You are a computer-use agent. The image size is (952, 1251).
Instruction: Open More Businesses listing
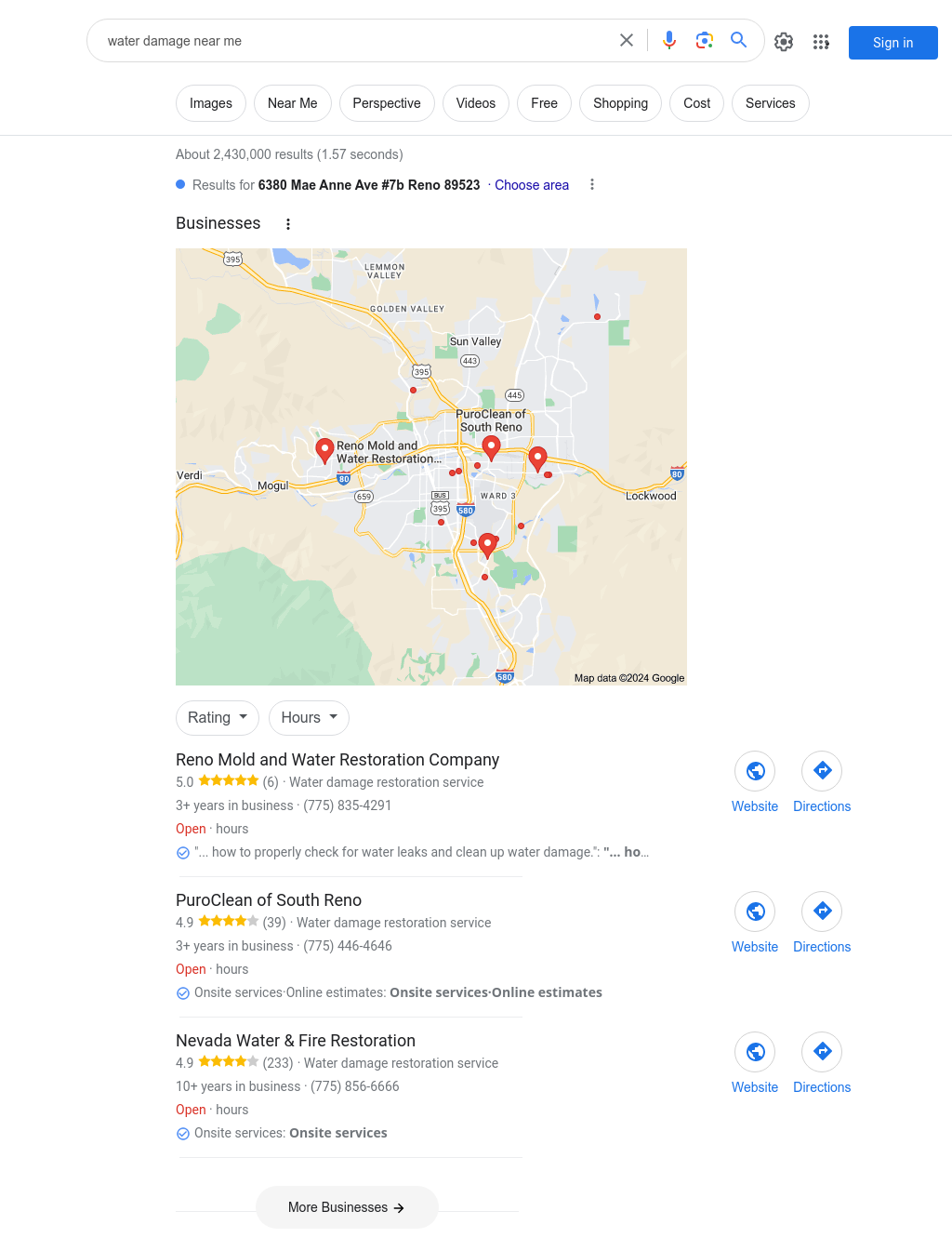point(347,1207)
